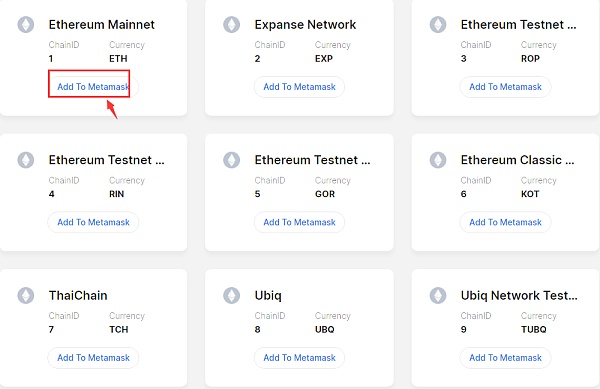The image size is (600, 389).
Task: Select the Ubiq Network Test... title
Action: tap(519, 295)
